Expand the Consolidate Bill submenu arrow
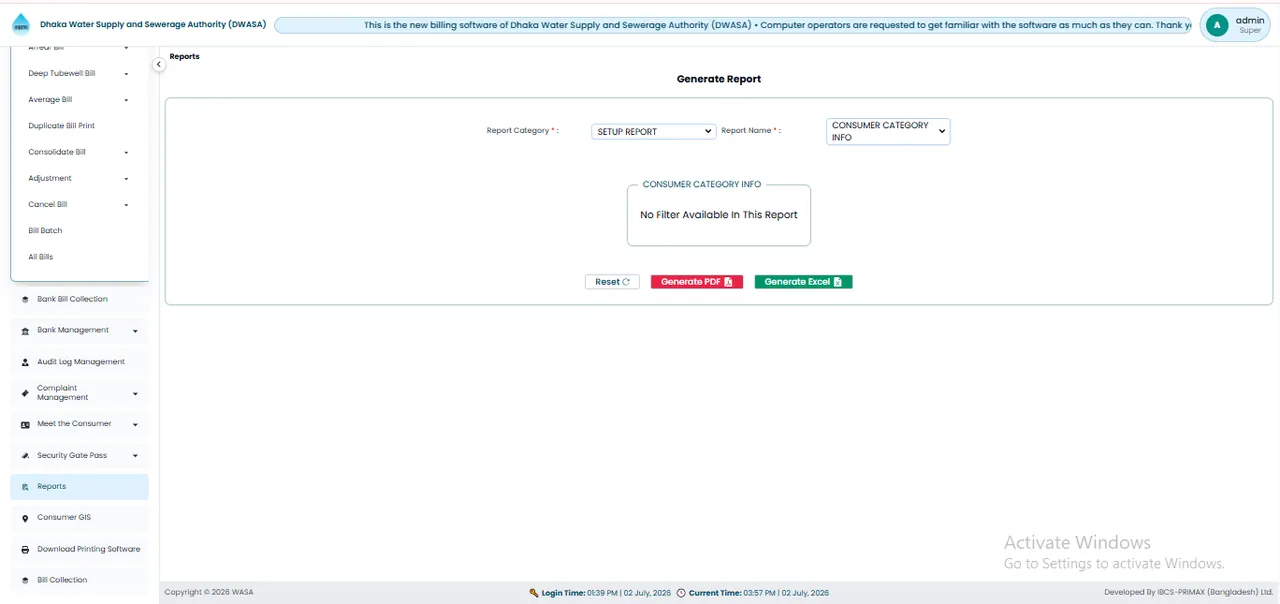 coord(126,152)
